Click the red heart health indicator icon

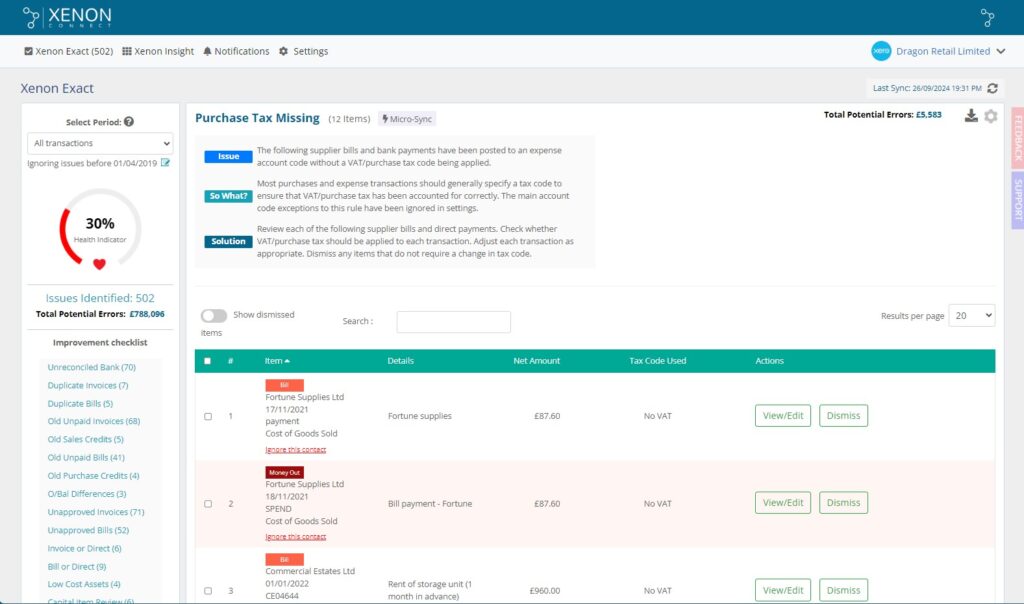(x=99, y=264)
